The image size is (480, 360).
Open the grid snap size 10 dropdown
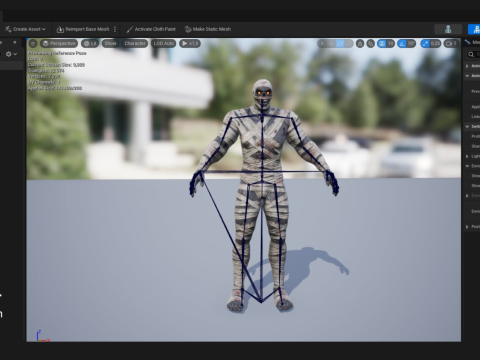pos(391,43)
